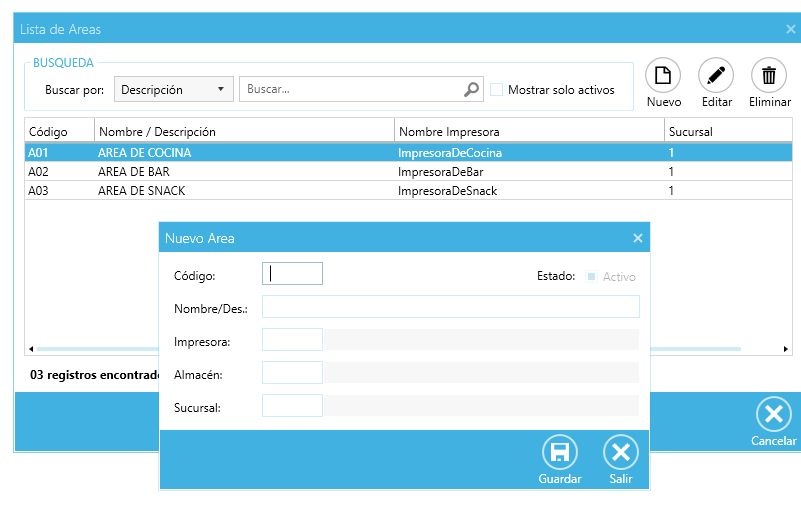Sort by Nombre Impresora column header
The height and width of the screenshot is (505, 801).
tap(529, 132)
